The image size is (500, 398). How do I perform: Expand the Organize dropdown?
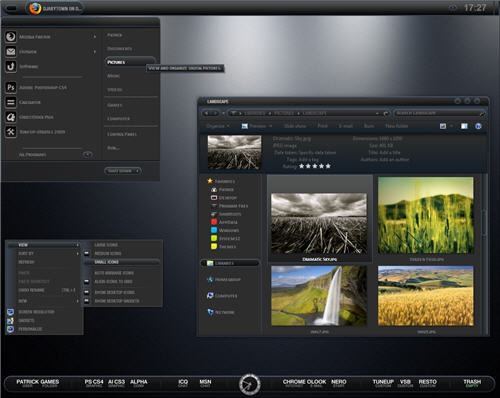(x=218, y=126)
